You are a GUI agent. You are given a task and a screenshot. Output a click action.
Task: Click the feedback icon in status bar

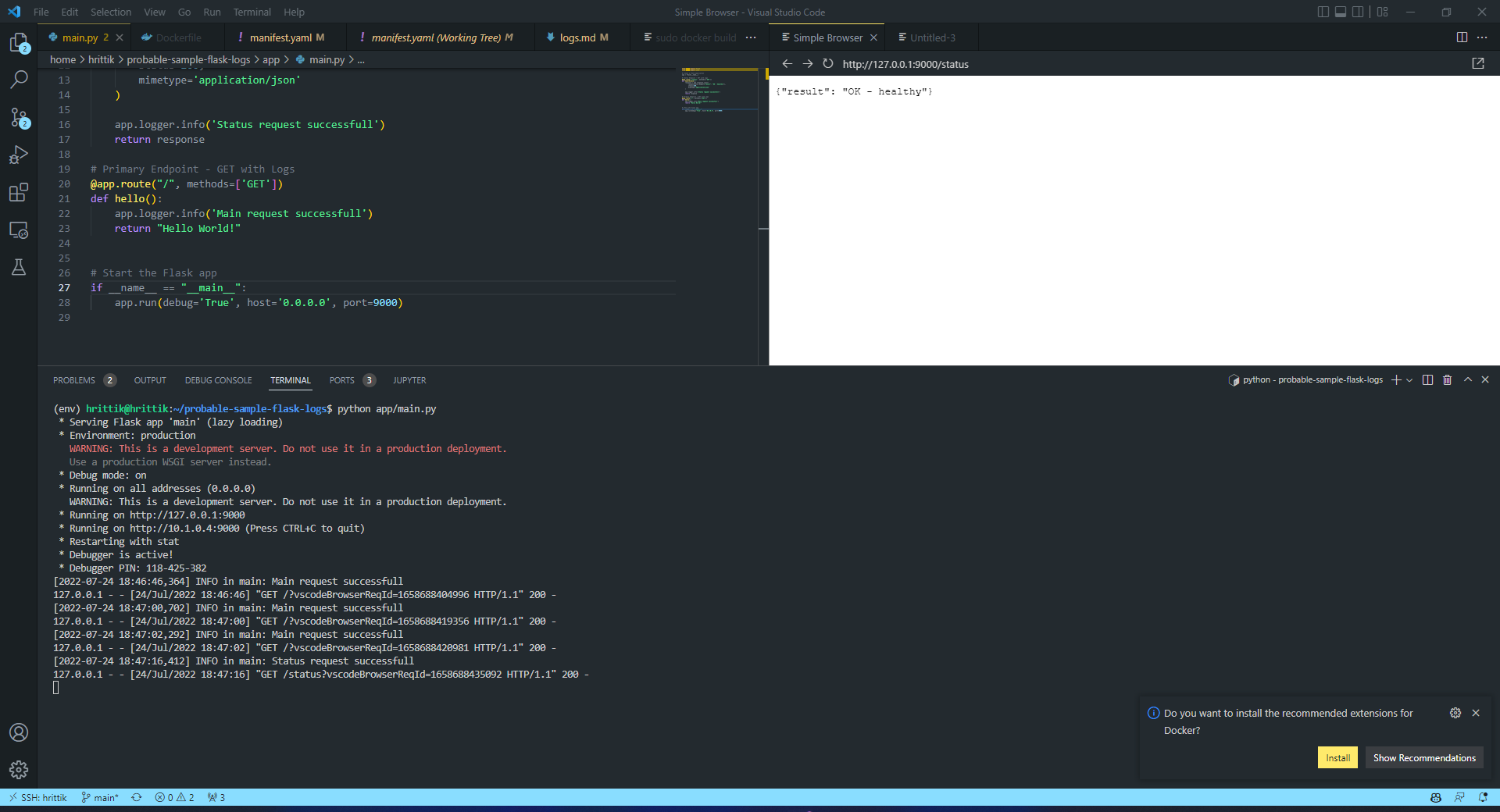click(1459, 797)
